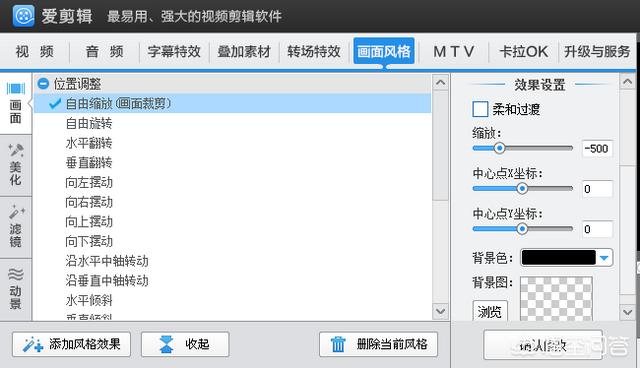
Task: Select the 沿水平中轴转动 style
Action: pos(107,261)
